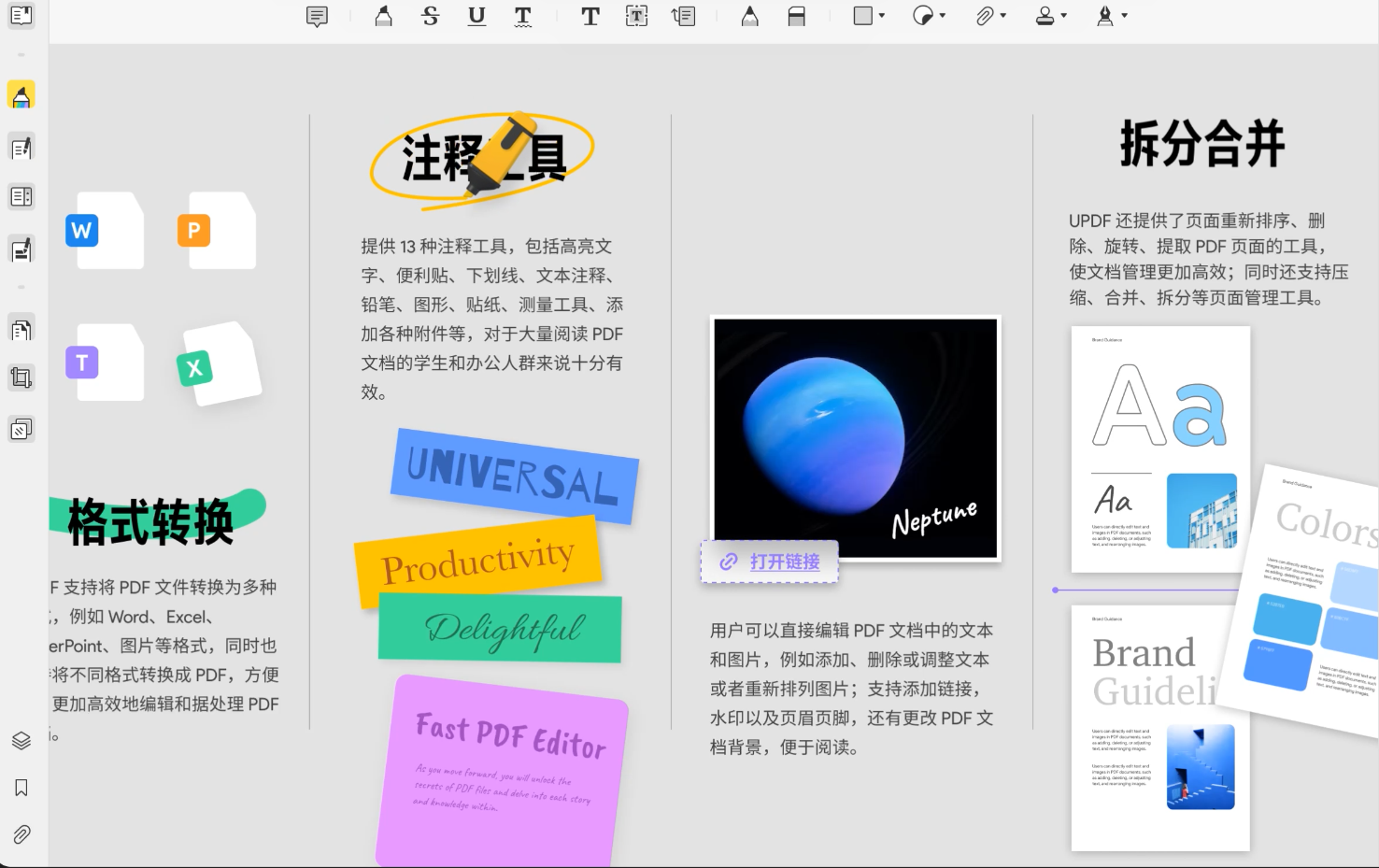
Task: Select the pencil drawing tool
Action: 749,16
